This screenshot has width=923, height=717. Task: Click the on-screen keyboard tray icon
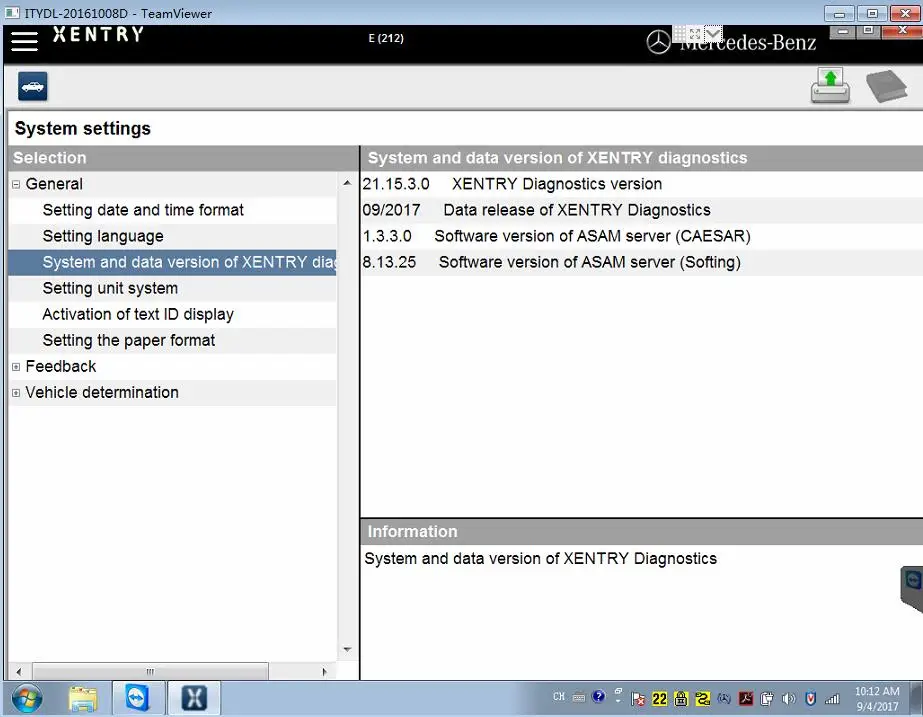tap(579, 698)
